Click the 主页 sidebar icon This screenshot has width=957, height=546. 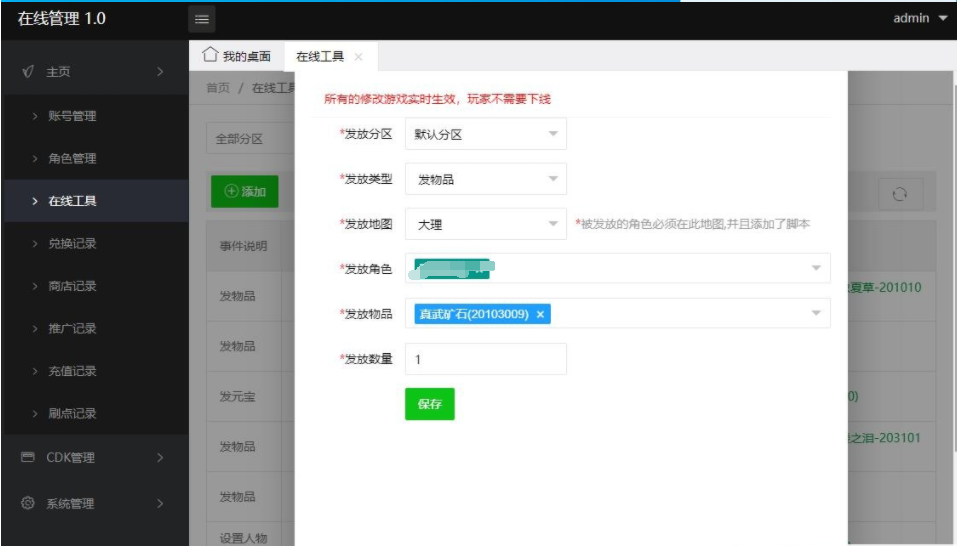(28, 72)
